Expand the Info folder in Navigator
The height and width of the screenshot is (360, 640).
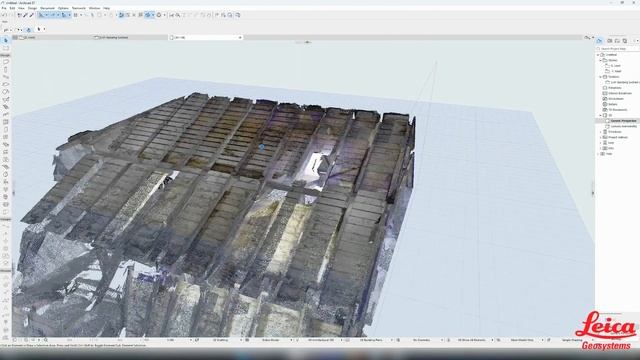[x=601, y=148]
